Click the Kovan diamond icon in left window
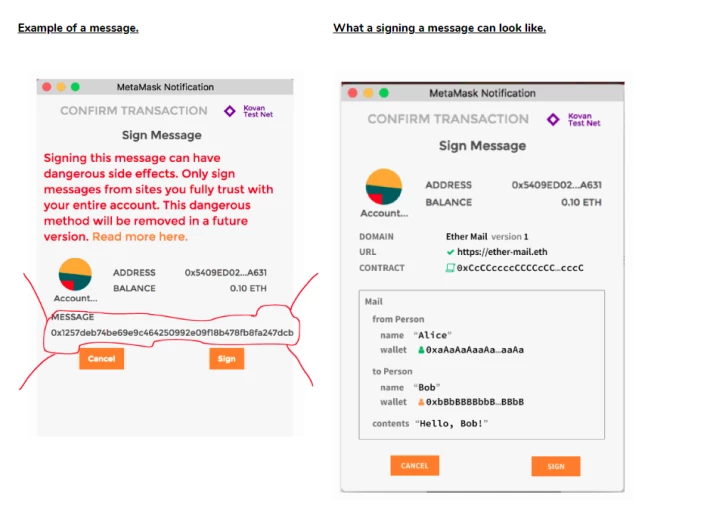Screen dimensions: 710x510 (x=230, y=111)
